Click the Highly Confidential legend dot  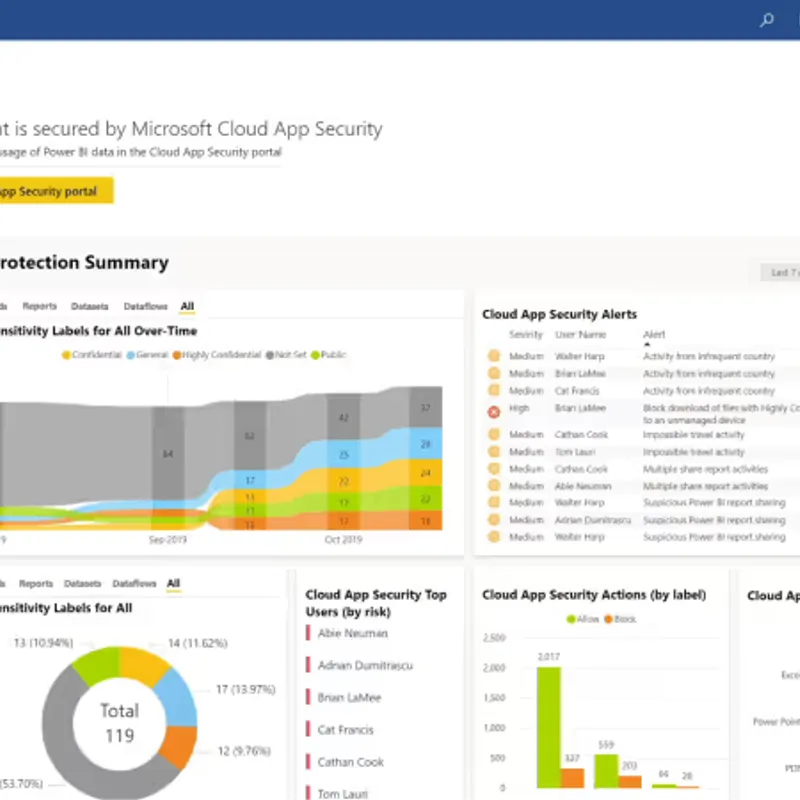click(177, 355)
